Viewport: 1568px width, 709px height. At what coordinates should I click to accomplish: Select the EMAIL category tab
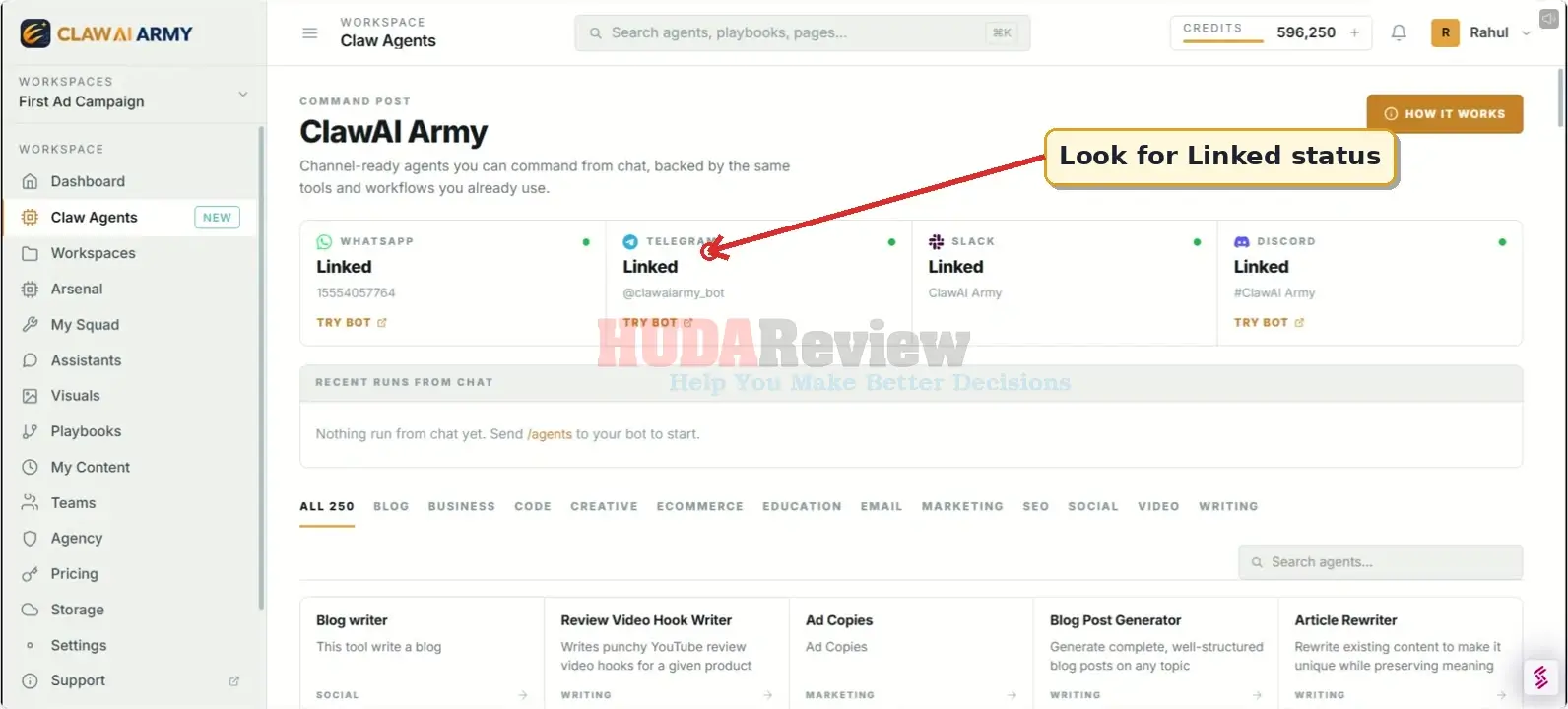pos(882,506)
